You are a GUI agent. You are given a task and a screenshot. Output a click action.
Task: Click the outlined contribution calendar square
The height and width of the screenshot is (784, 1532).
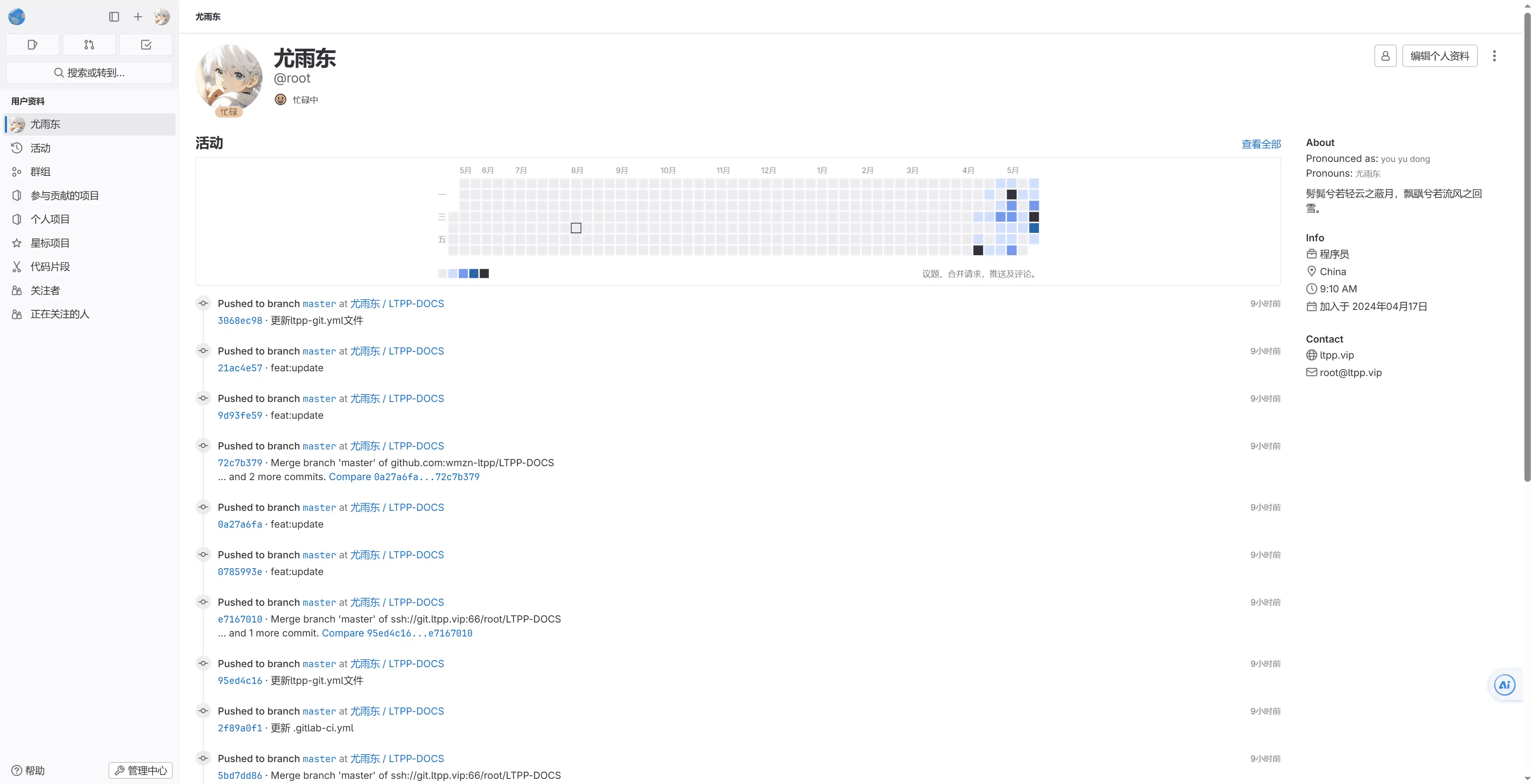(x=576, y=228)
